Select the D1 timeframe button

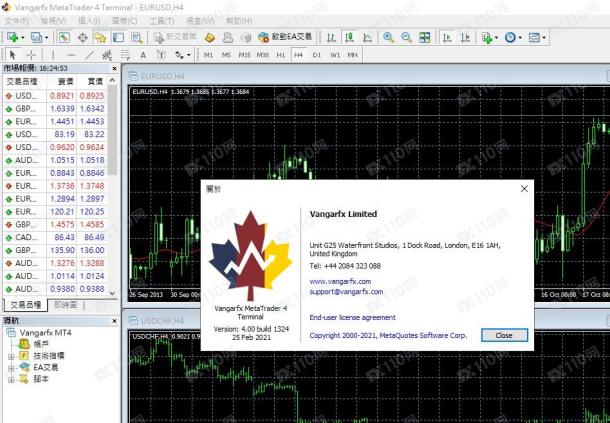[x=316, y=55]
